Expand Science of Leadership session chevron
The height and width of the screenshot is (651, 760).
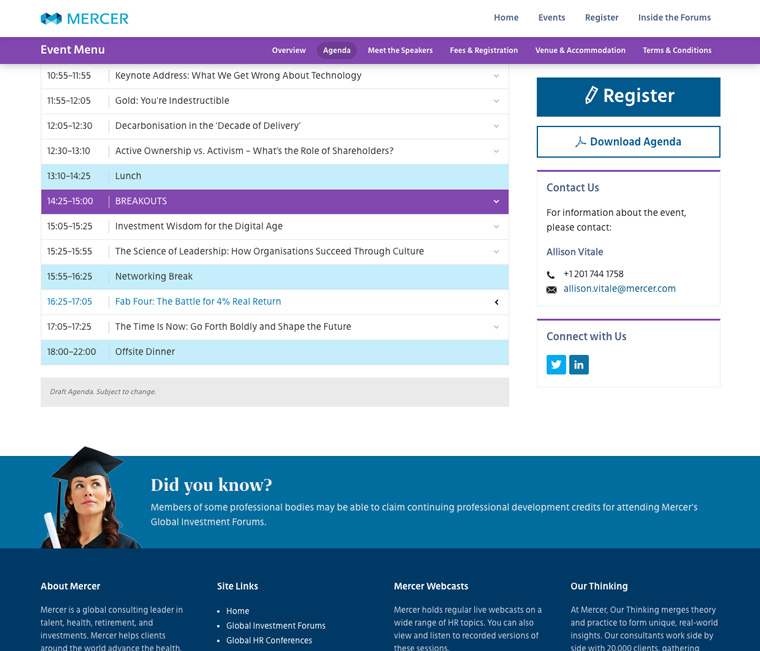[x=496, y=252]
